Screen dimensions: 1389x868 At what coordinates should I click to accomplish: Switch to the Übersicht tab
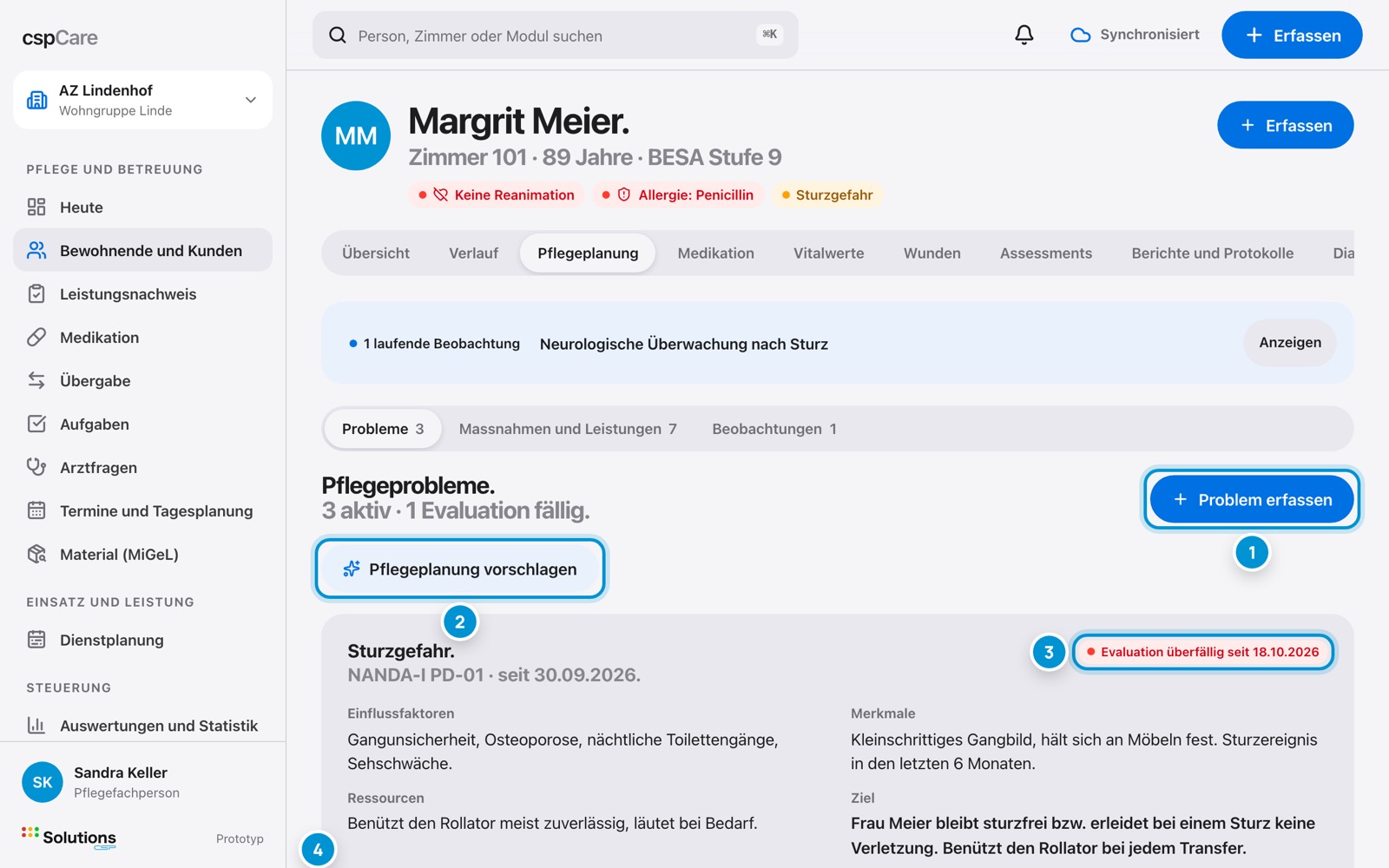pyautogui.click(x=376, y=253)
